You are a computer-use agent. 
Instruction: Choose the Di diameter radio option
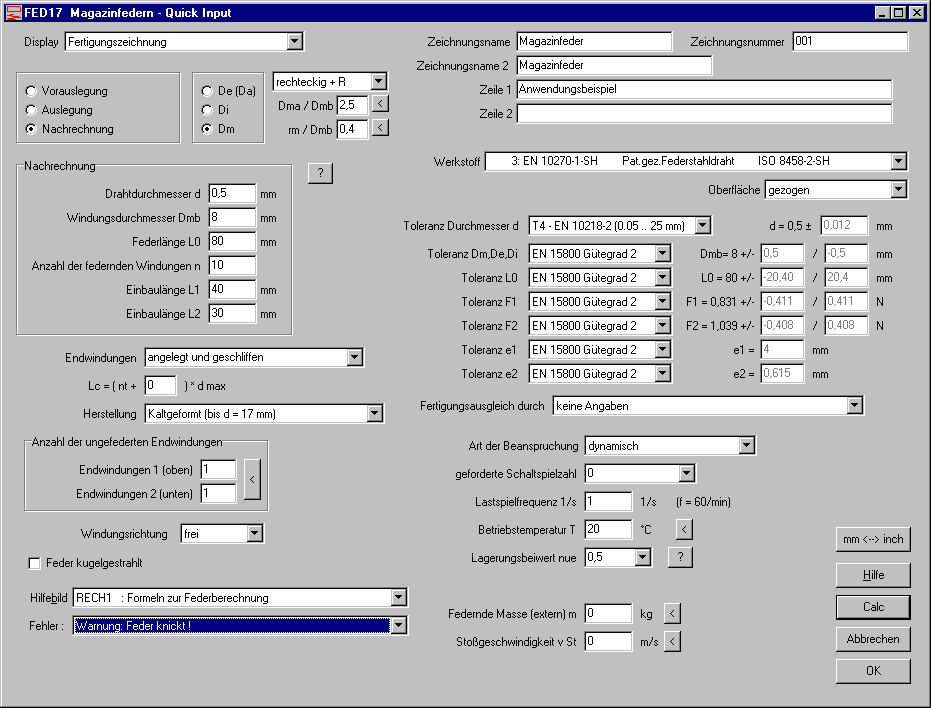[x=207, y=110]
